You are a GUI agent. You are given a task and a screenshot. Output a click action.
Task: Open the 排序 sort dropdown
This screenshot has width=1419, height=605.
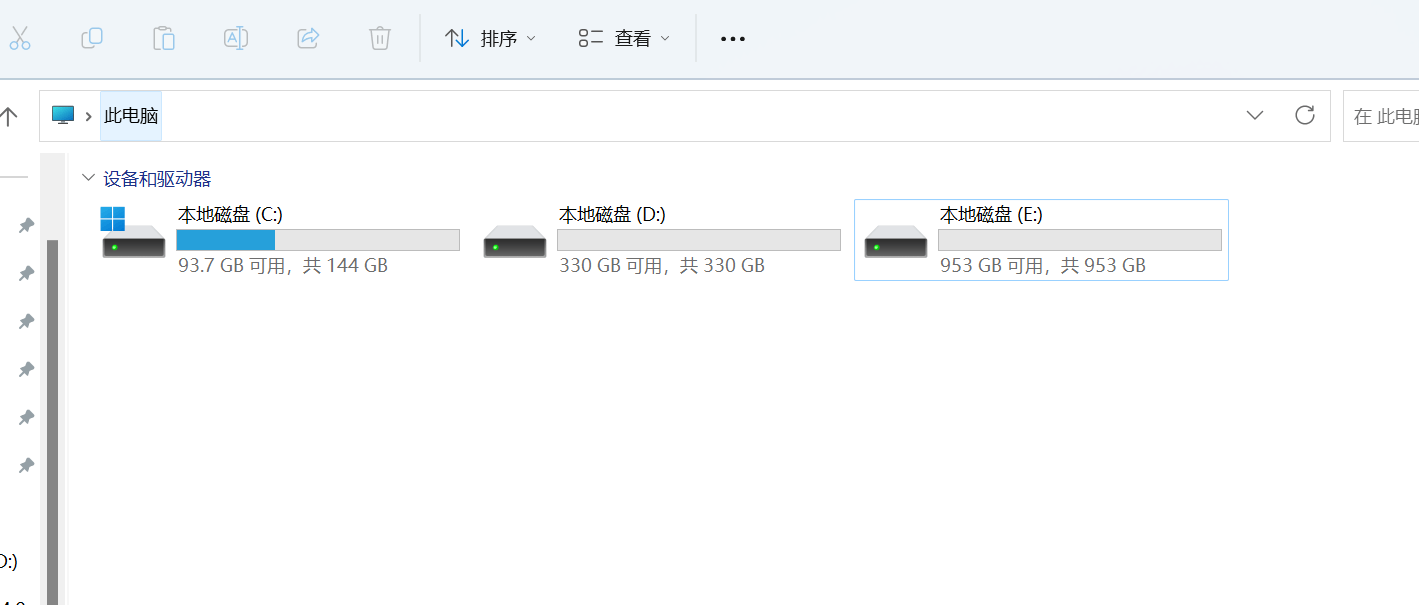coord(490,39)
